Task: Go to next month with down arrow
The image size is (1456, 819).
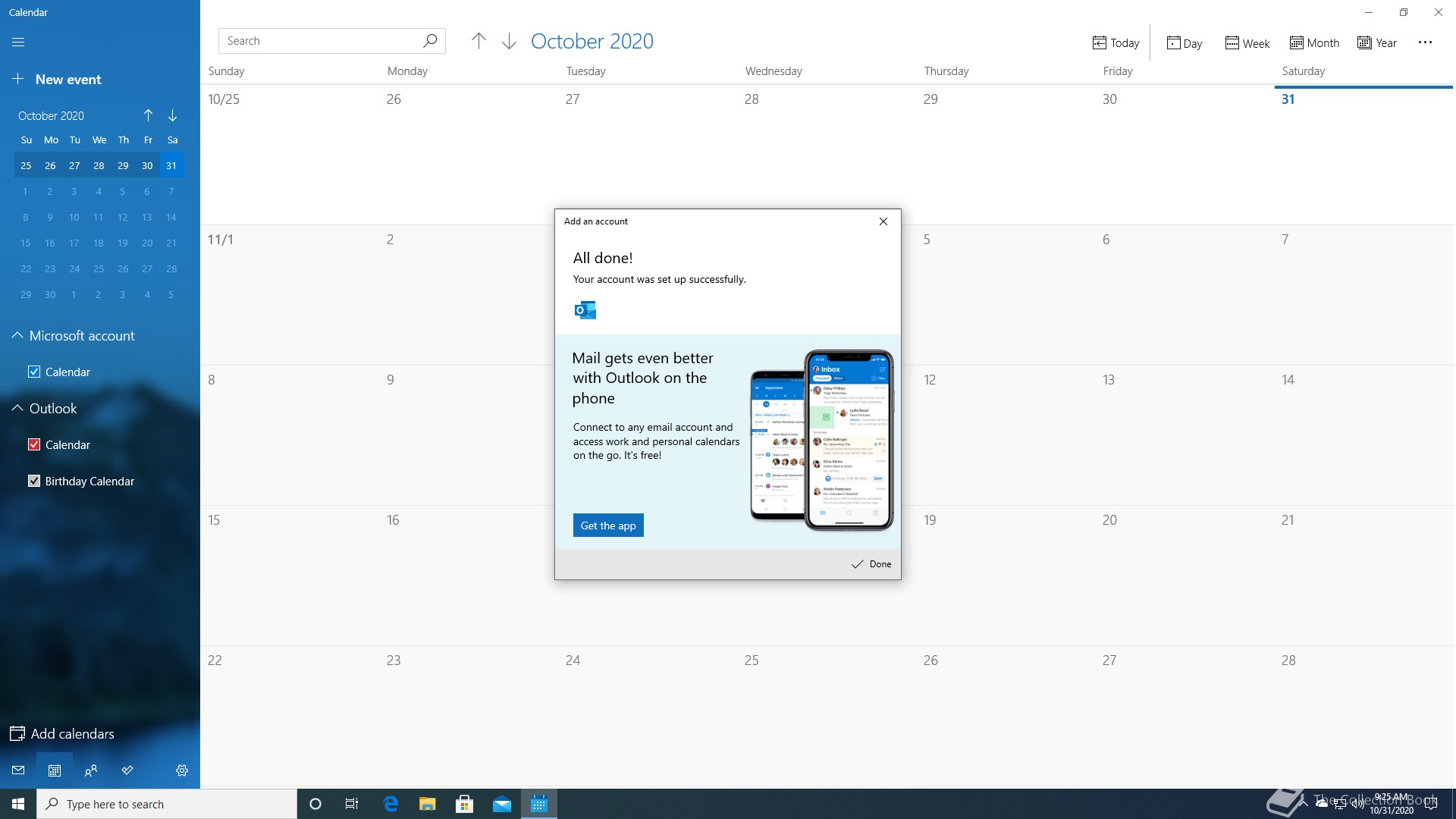Action: tap(509, 41)
